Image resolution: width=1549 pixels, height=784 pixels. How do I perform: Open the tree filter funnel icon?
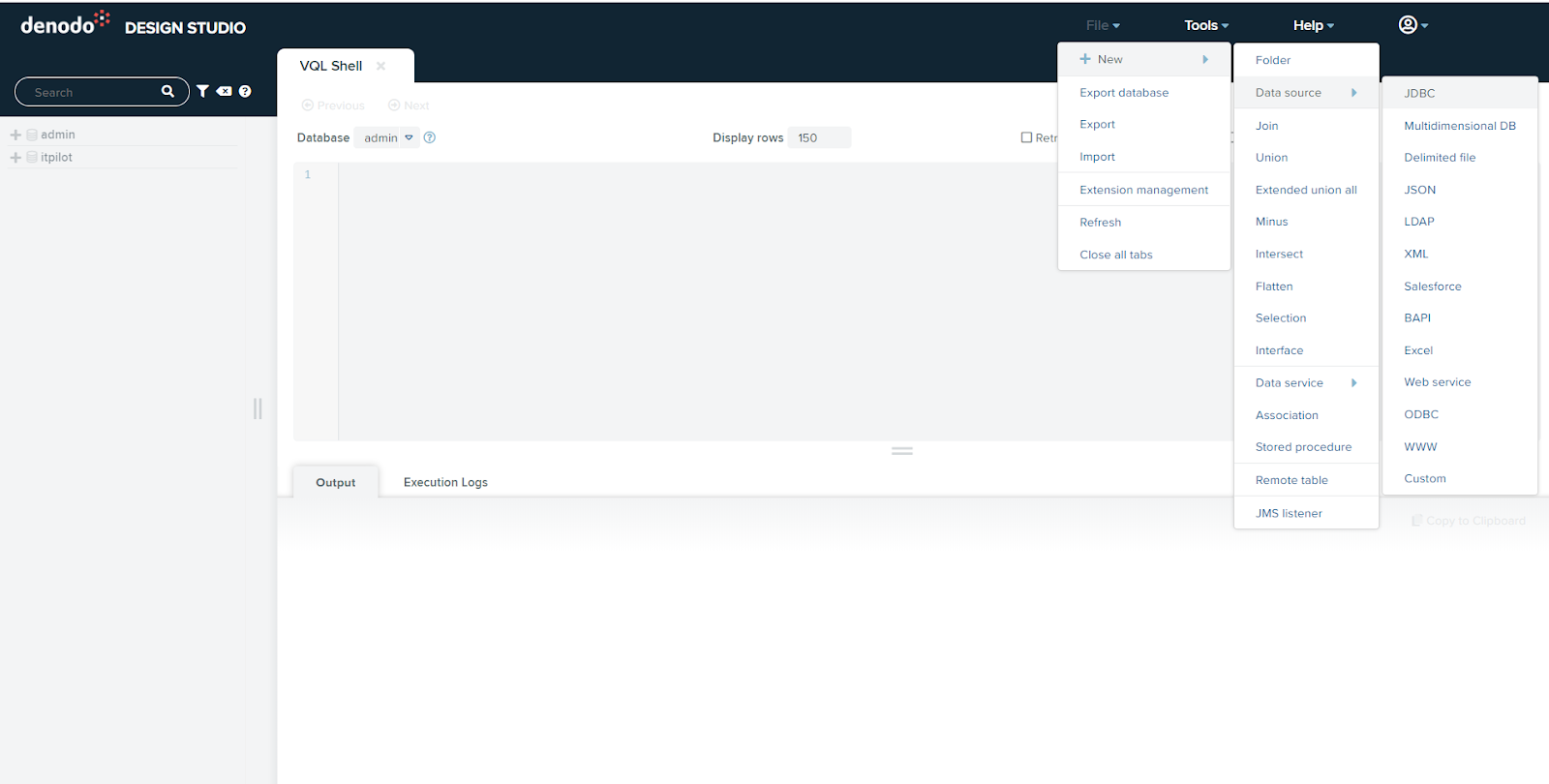pos(202,91)
